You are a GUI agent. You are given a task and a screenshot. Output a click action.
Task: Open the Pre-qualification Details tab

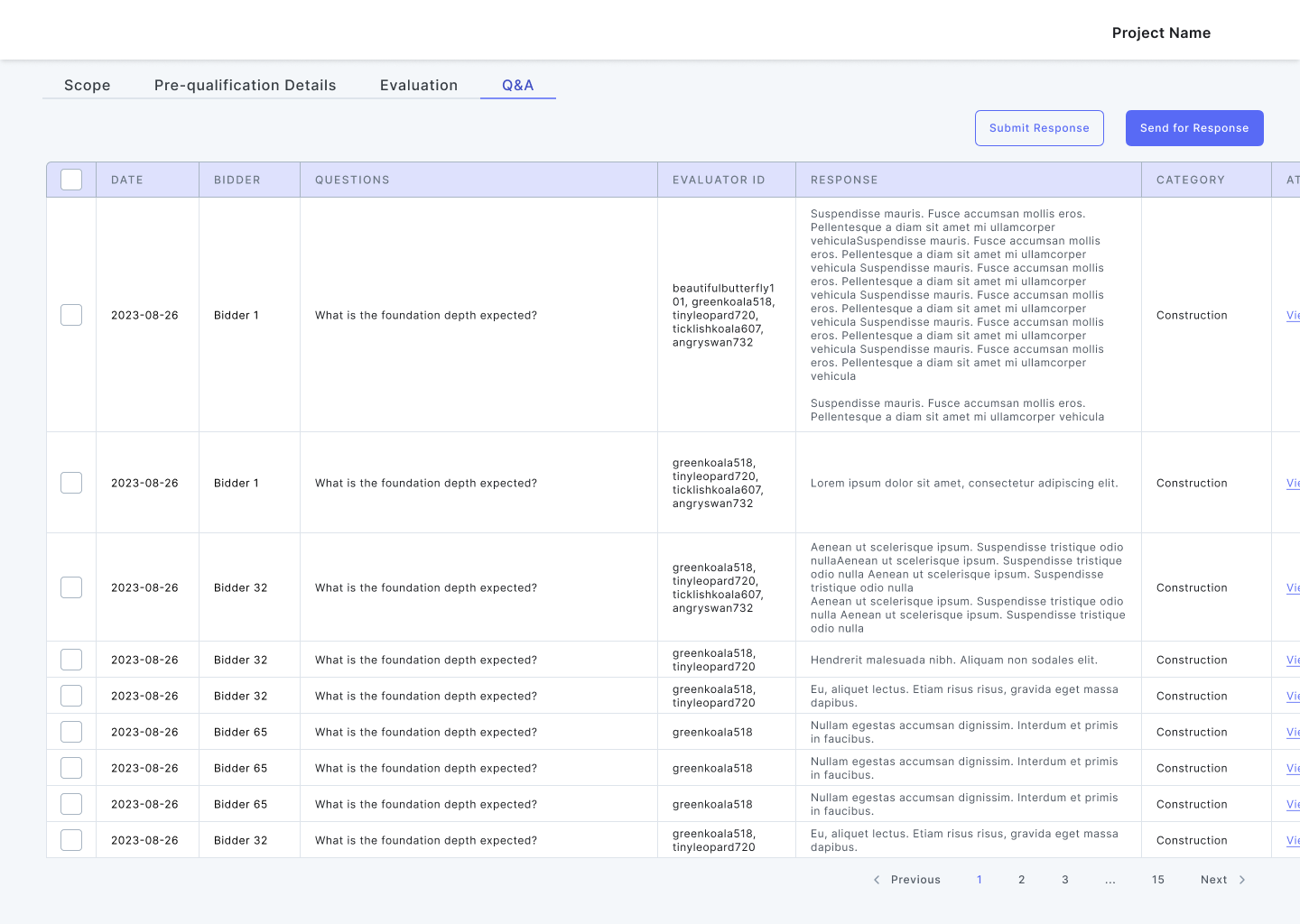tap(245, 85)
